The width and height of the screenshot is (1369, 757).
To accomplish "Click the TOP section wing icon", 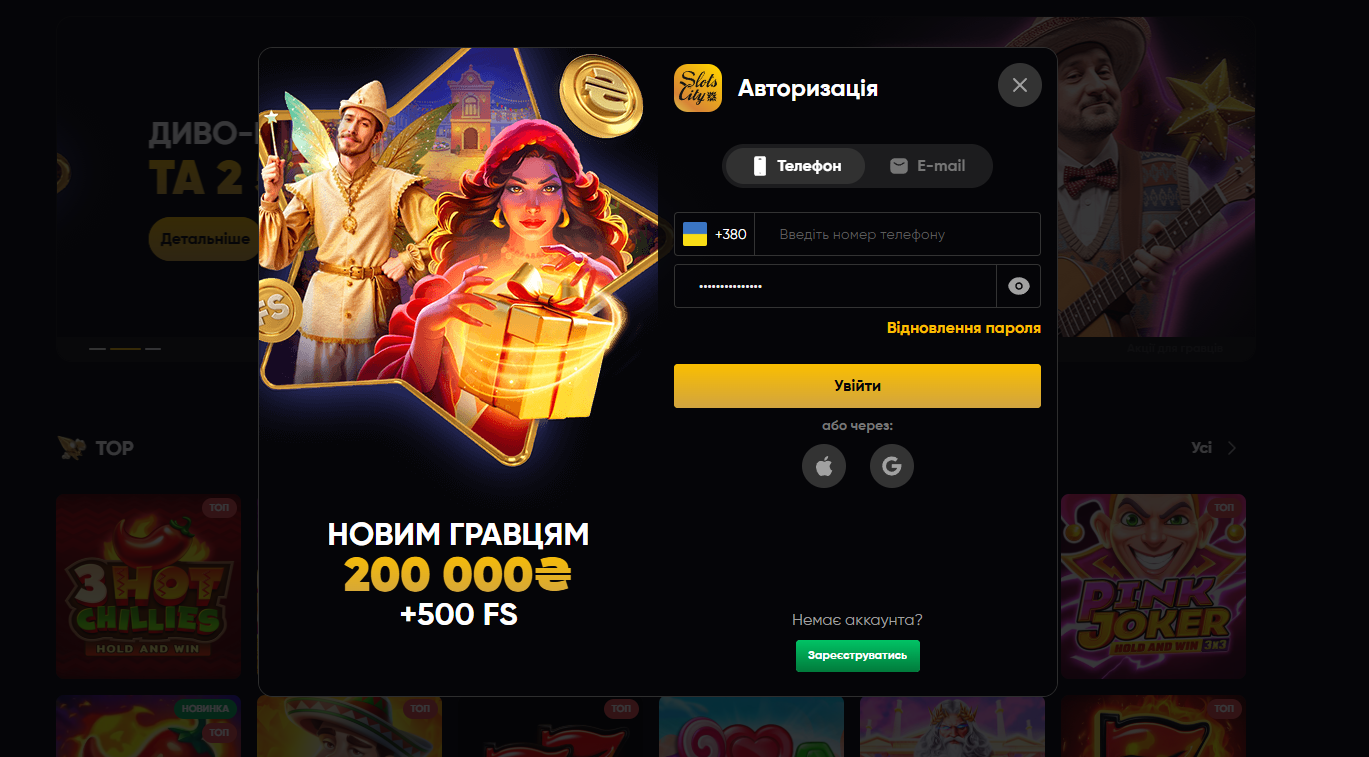I will (71, 447).
